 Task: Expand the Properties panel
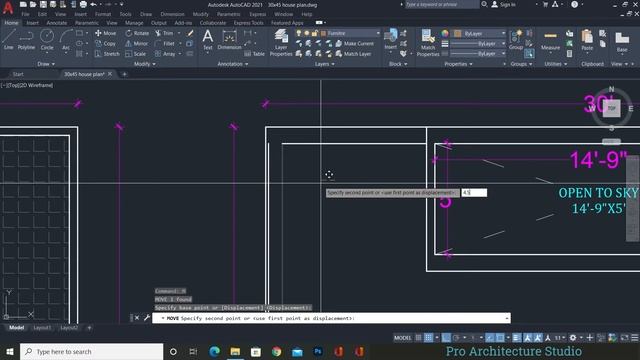tap(458, 64)
